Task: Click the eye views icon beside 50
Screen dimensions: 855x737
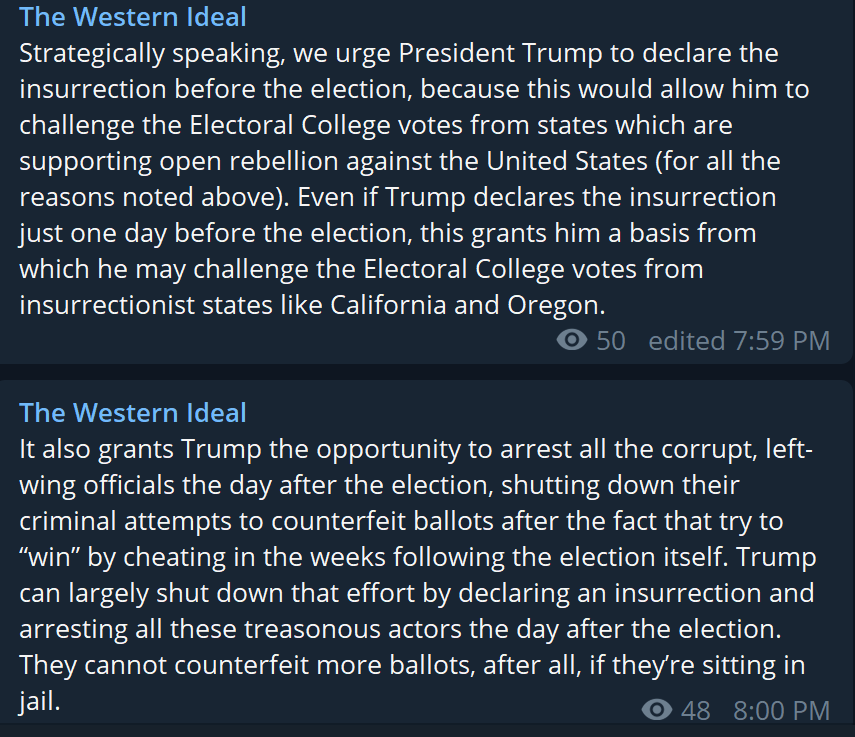Action: [571, 341]
